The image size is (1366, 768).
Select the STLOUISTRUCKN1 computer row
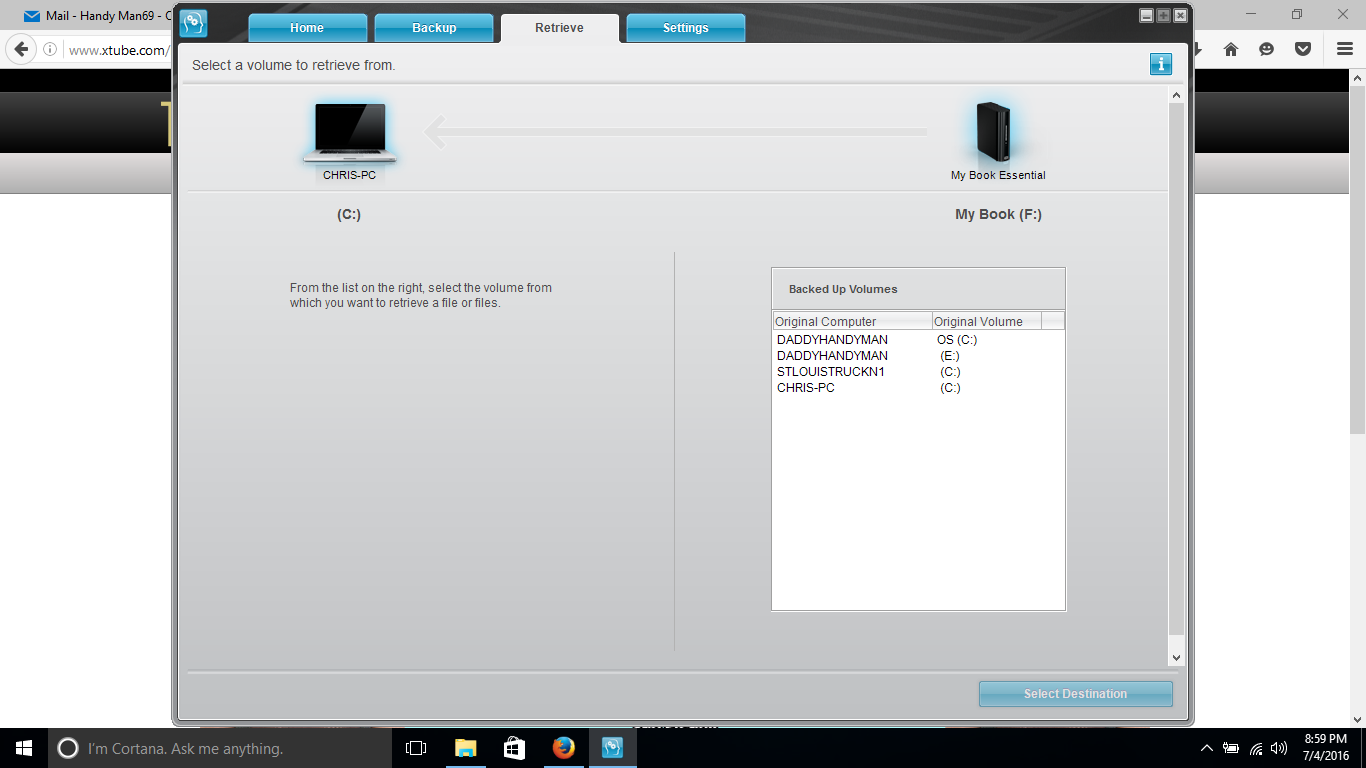[918, 372]
